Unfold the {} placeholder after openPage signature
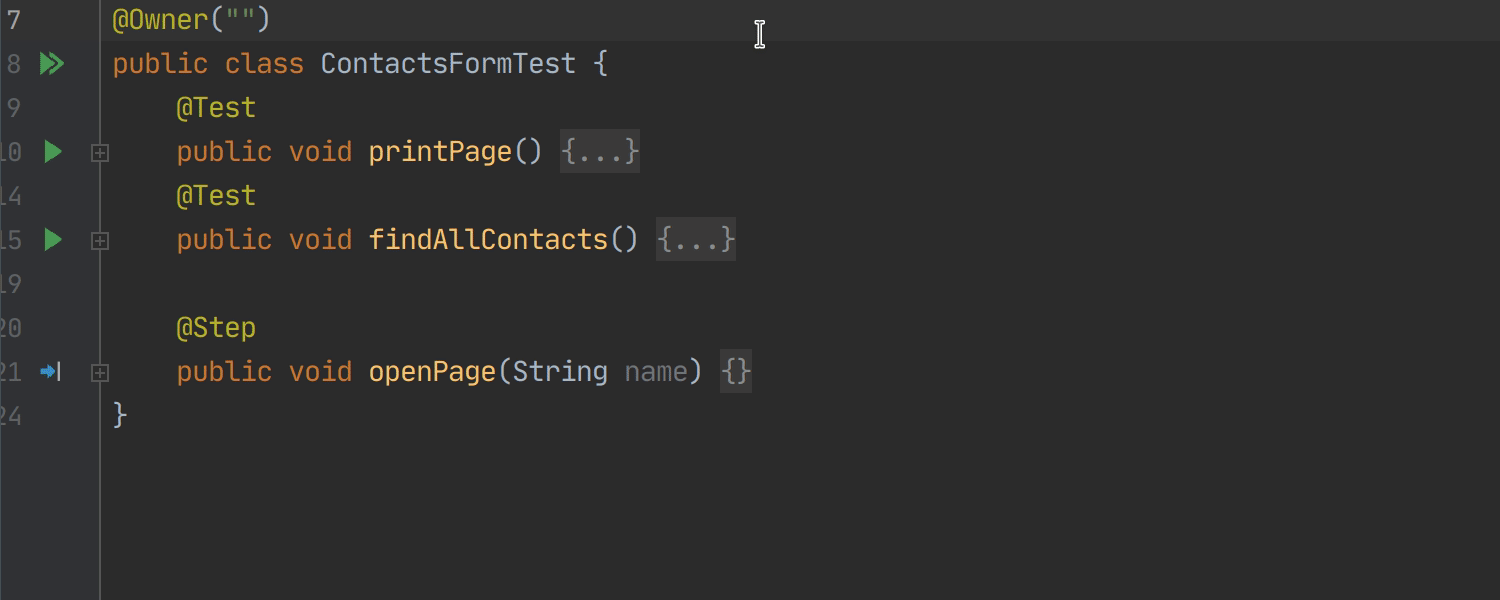 pyautogui.click(x=736, y=372)
